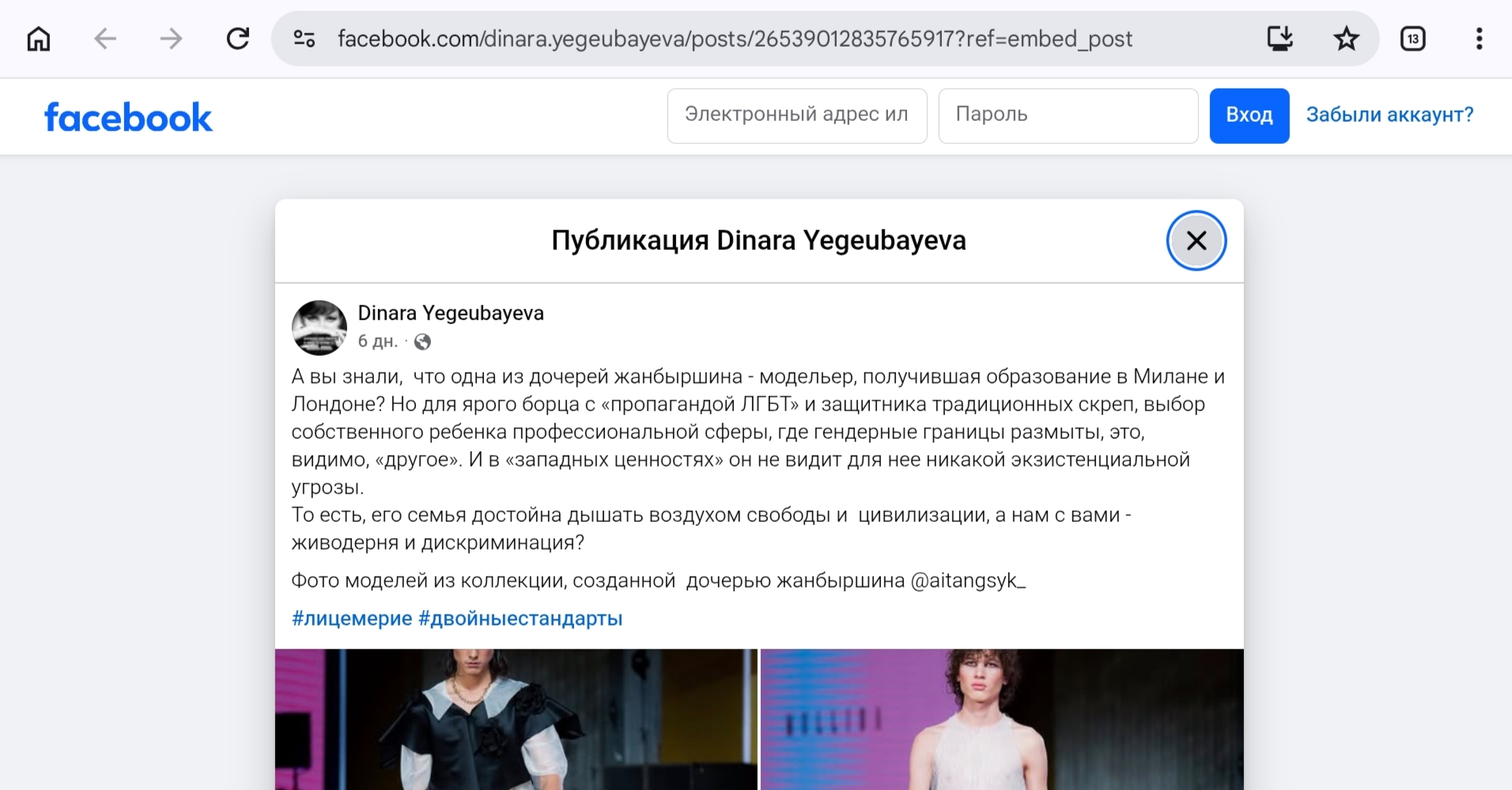Reload the current page
The width and height of the screenshot is (1512, 790).
coord(237,39)
